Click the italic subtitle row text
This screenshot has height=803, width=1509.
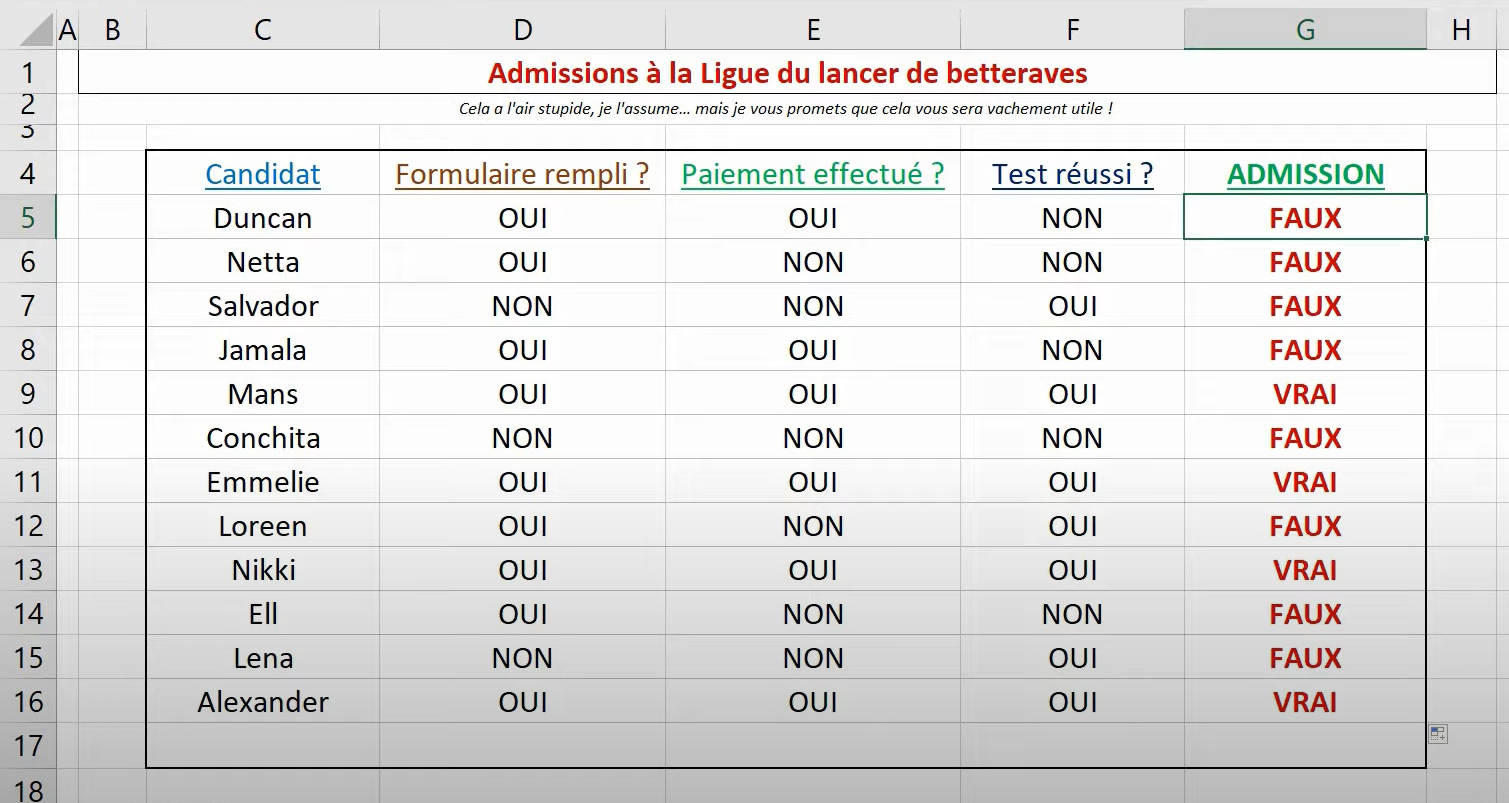click(x=786, y=109)
